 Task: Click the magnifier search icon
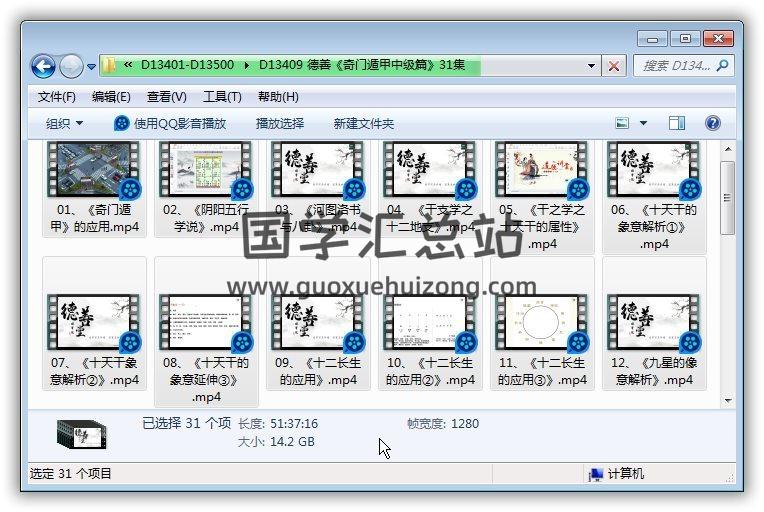(723, 65)
